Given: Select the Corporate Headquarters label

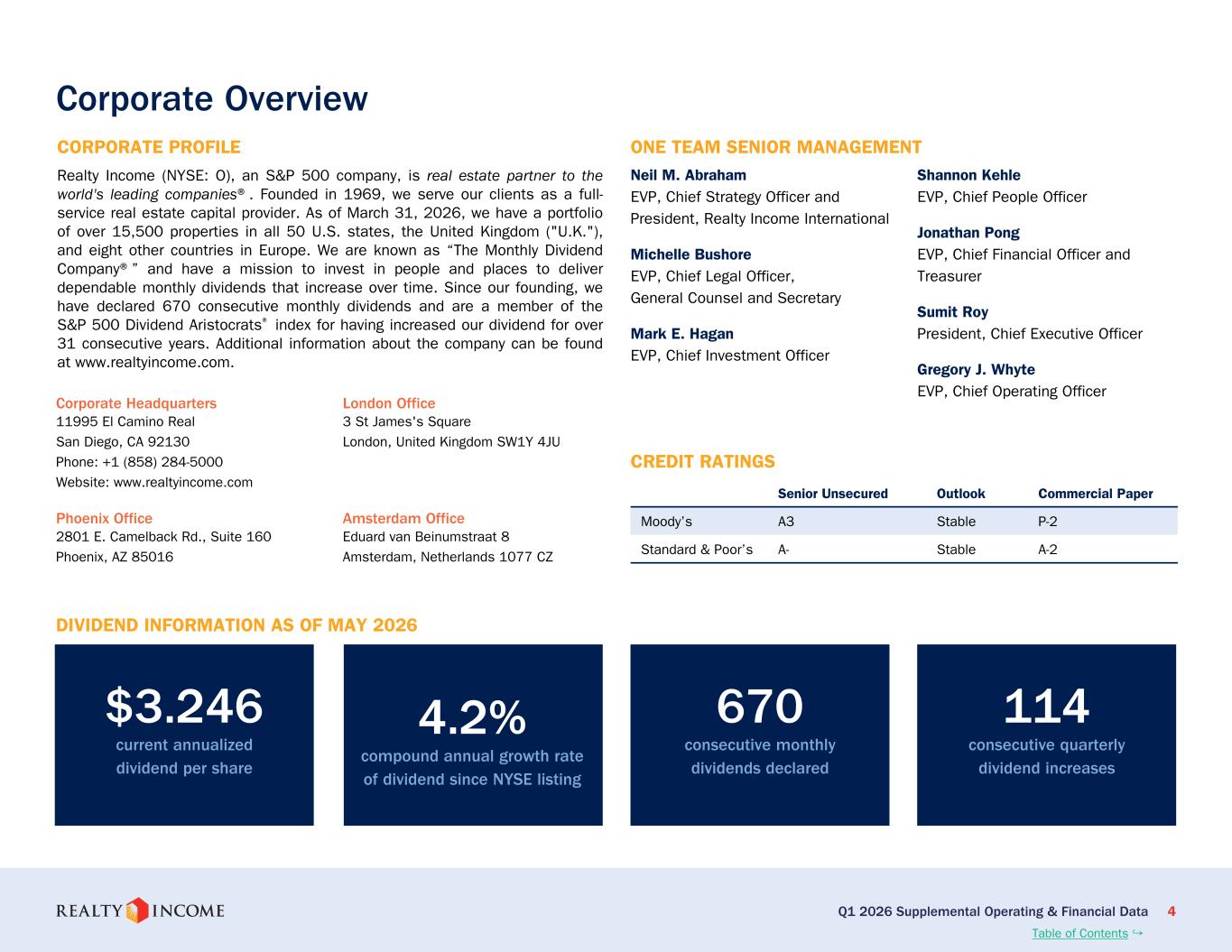Looking at the screenshot, I should [136, 403].
